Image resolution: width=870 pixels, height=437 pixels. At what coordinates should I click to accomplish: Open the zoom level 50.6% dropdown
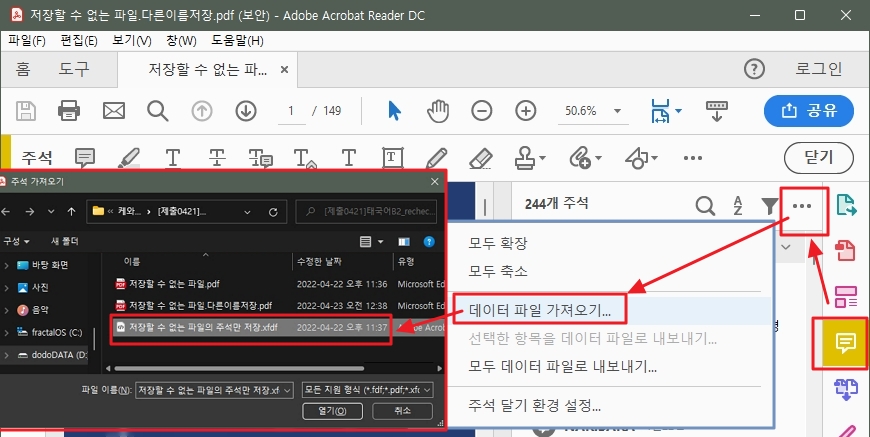[618, 111]
